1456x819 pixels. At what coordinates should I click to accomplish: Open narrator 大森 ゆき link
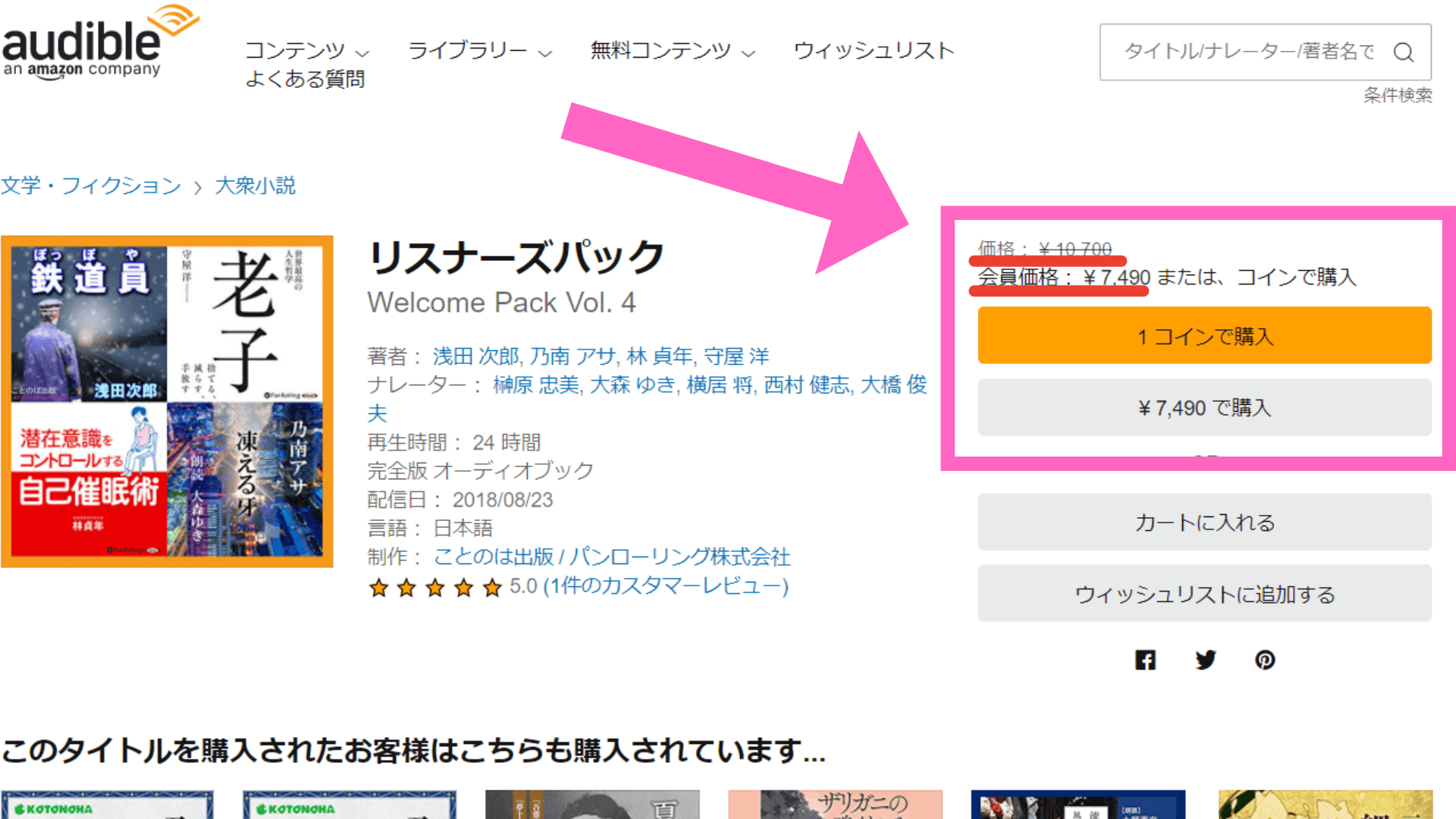click(632, 385)
